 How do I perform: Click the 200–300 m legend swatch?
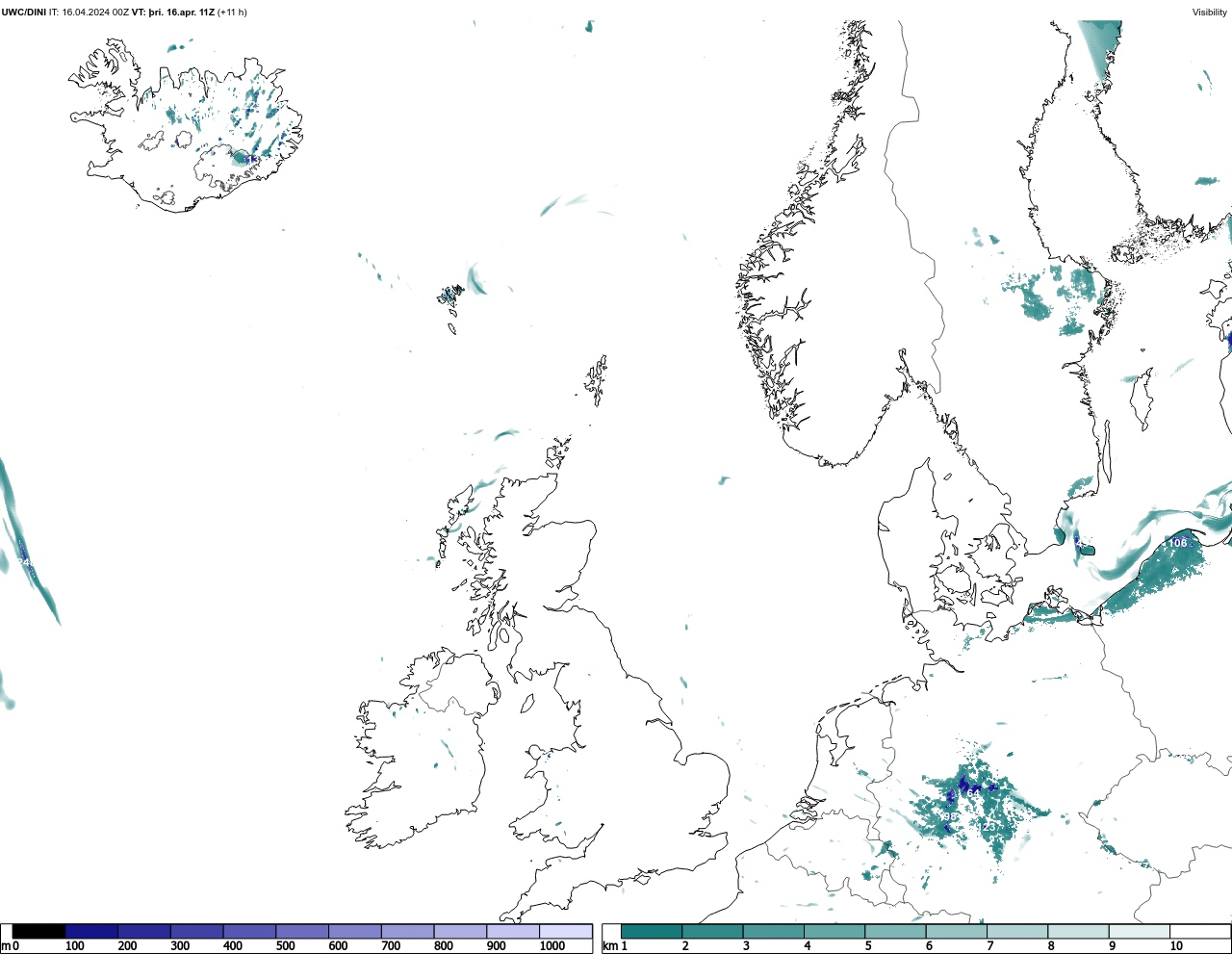pyautogui.click(x=144, y=931)
